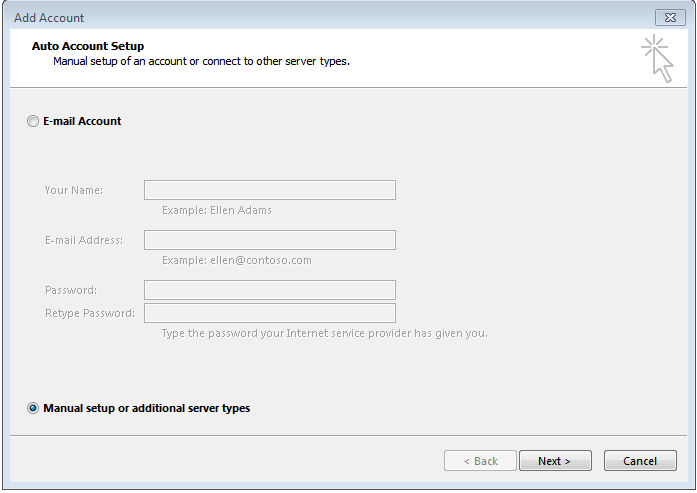The width and height of the screenshot is (697, 493).
Task: Click the 'Add Account' title bar text
Action: click(48, 18)
